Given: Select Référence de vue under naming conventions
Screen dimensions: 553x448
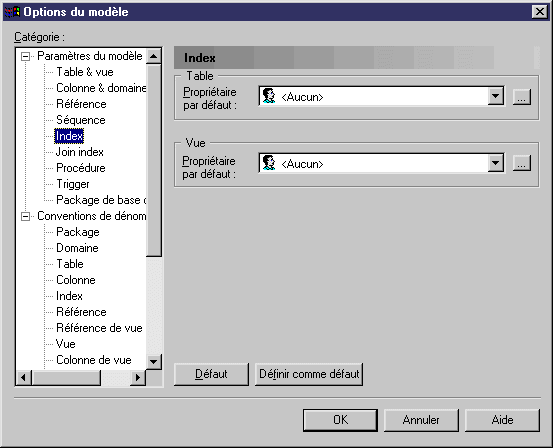Looking at the screenshot, I should (x=99, y=328).
